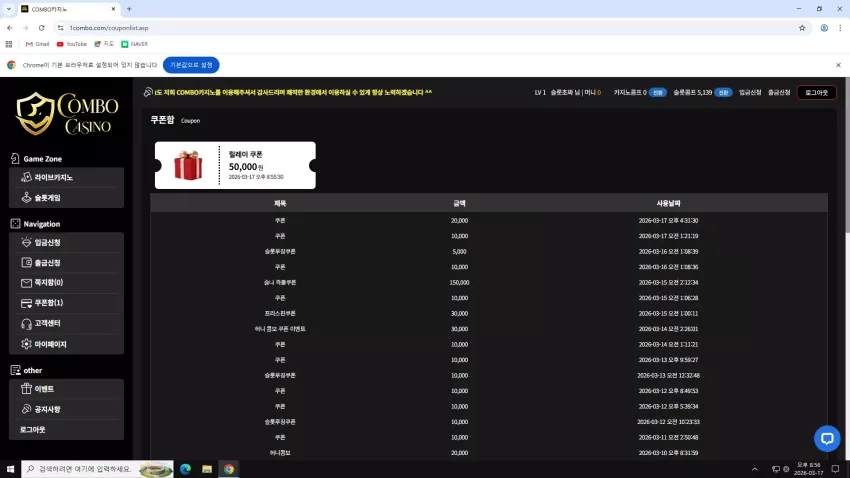Viewport: 850px width, 478px height.
Task: Expand the system tray hidden icons arrow
Action: click(x=755, y=469)
